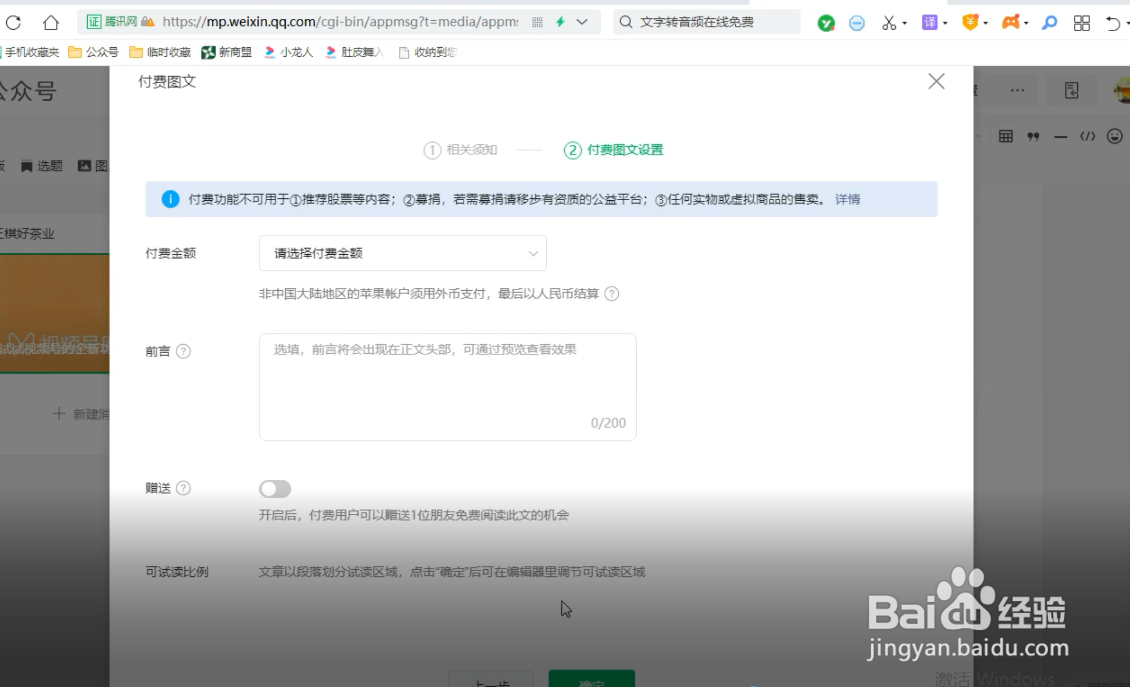Click the document import icon near the avatar
Viewport: 1130px width, 687px height.
(x=1071, y=90)
